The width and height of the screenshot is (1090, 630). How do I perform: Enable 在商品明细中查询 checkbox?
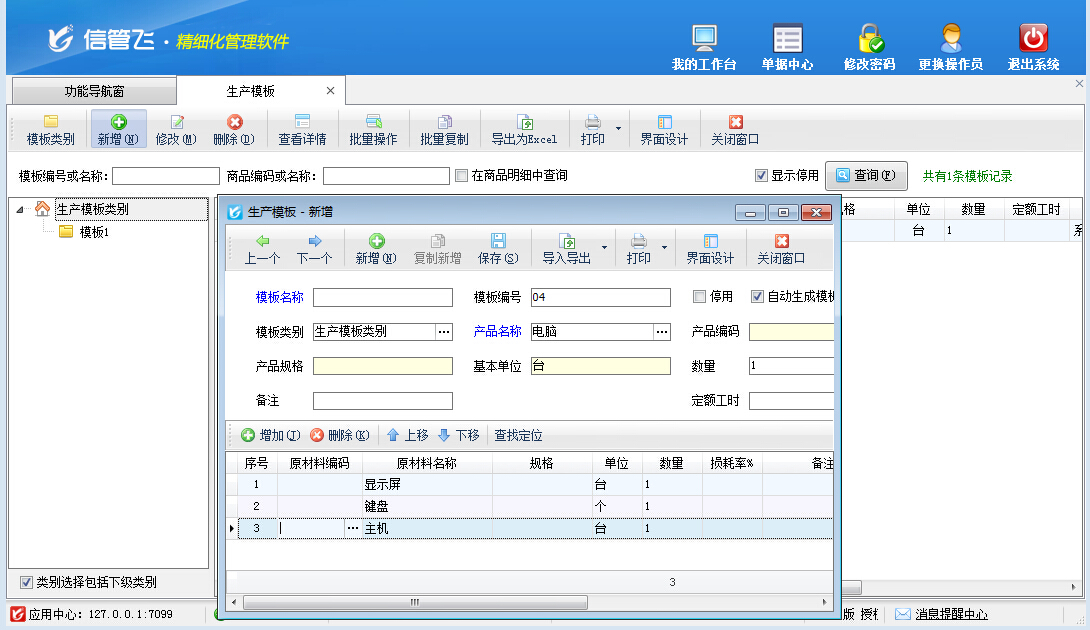[461, 176]
